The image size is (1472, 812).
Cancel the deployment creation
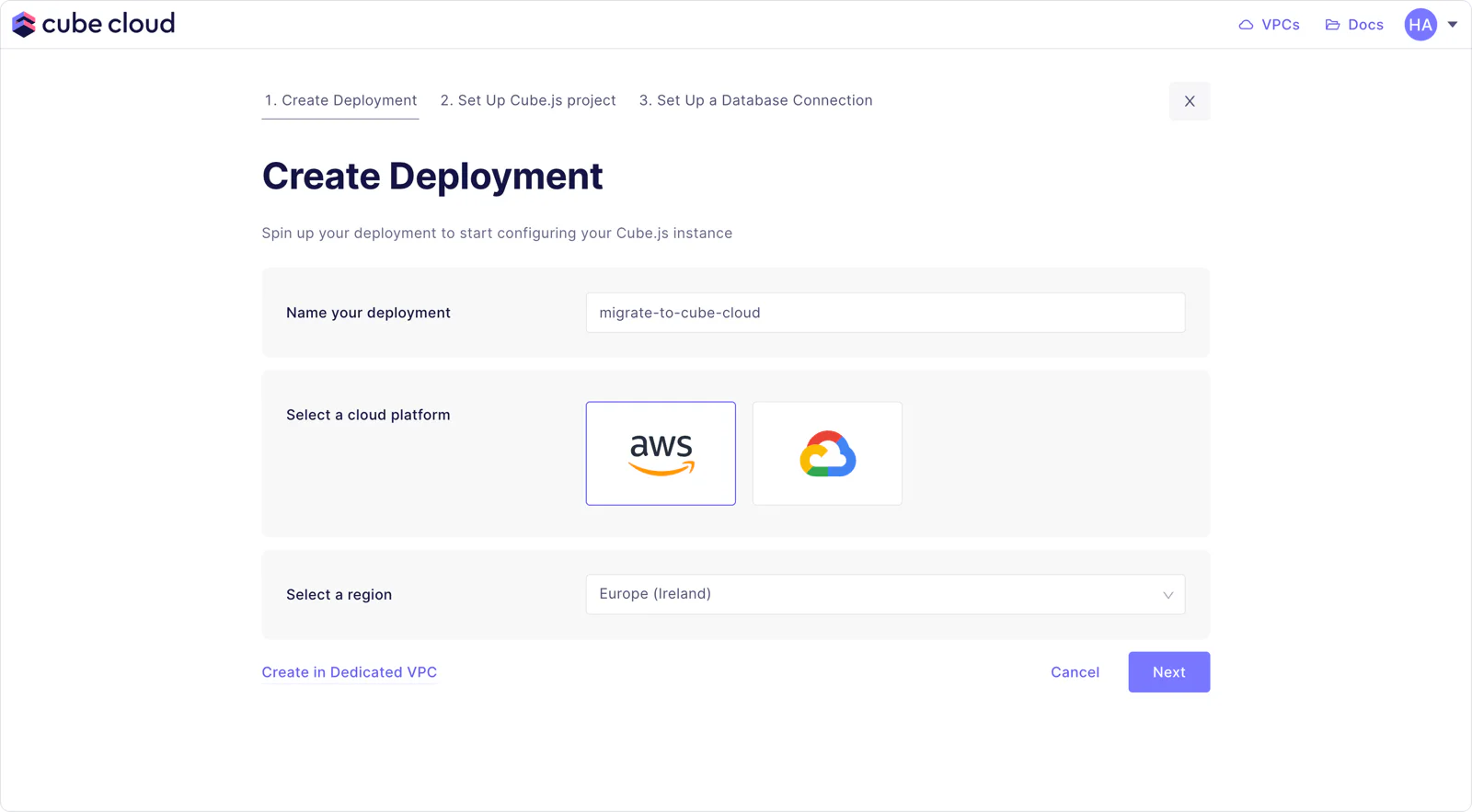pos(1075,672)
